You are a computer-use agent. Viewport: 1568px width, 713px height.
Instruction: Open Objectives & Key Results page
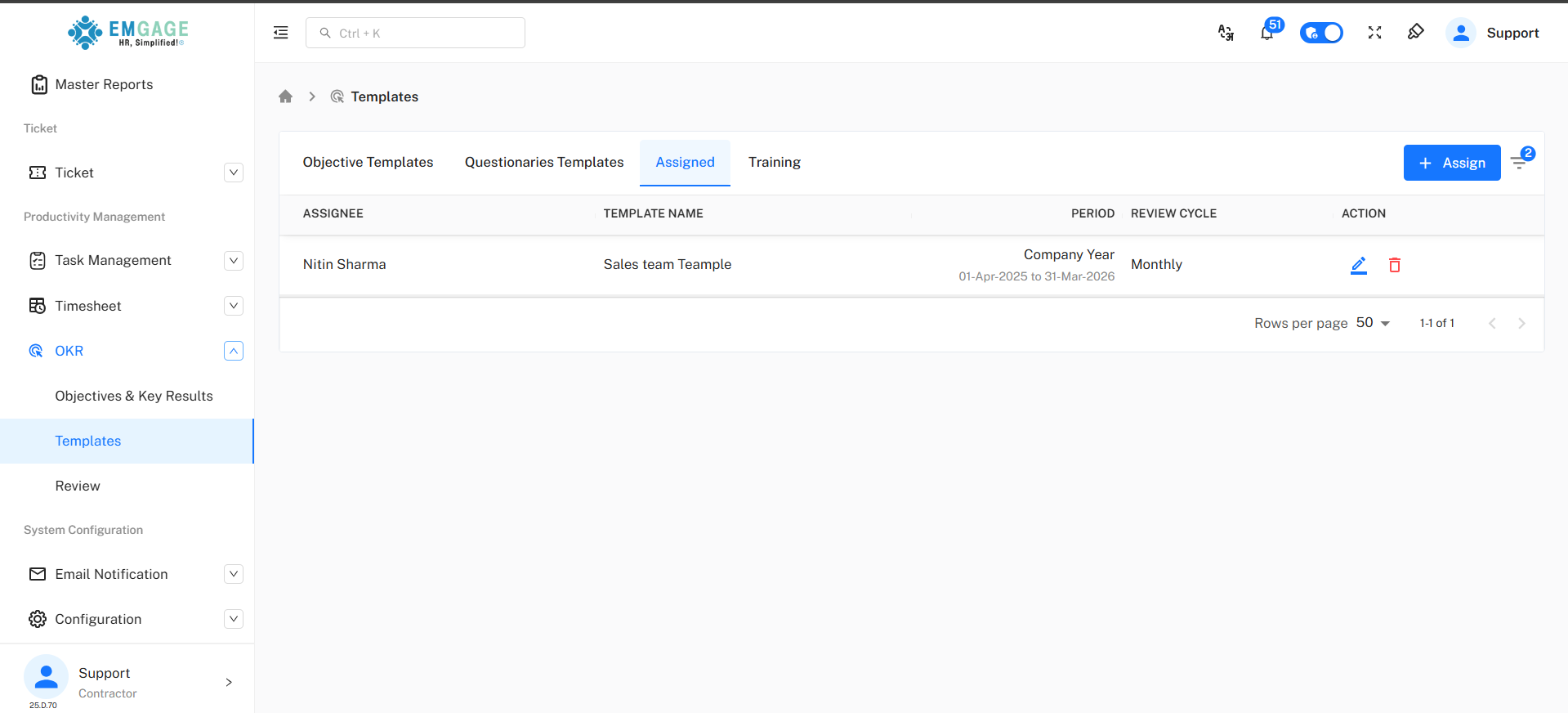click(x=134, y=396)
